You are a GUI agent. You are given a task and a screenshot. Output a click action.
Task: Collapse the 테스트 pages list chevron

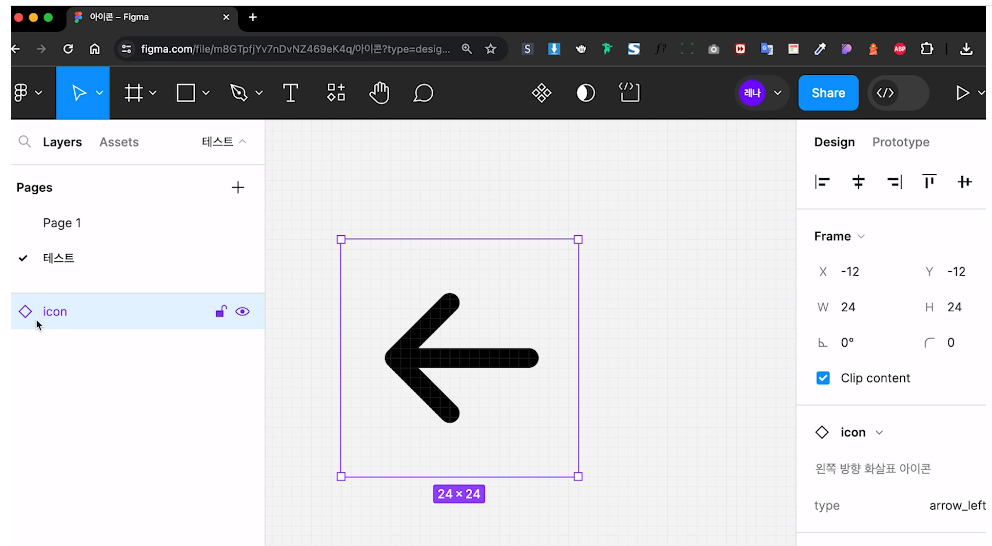242,142
